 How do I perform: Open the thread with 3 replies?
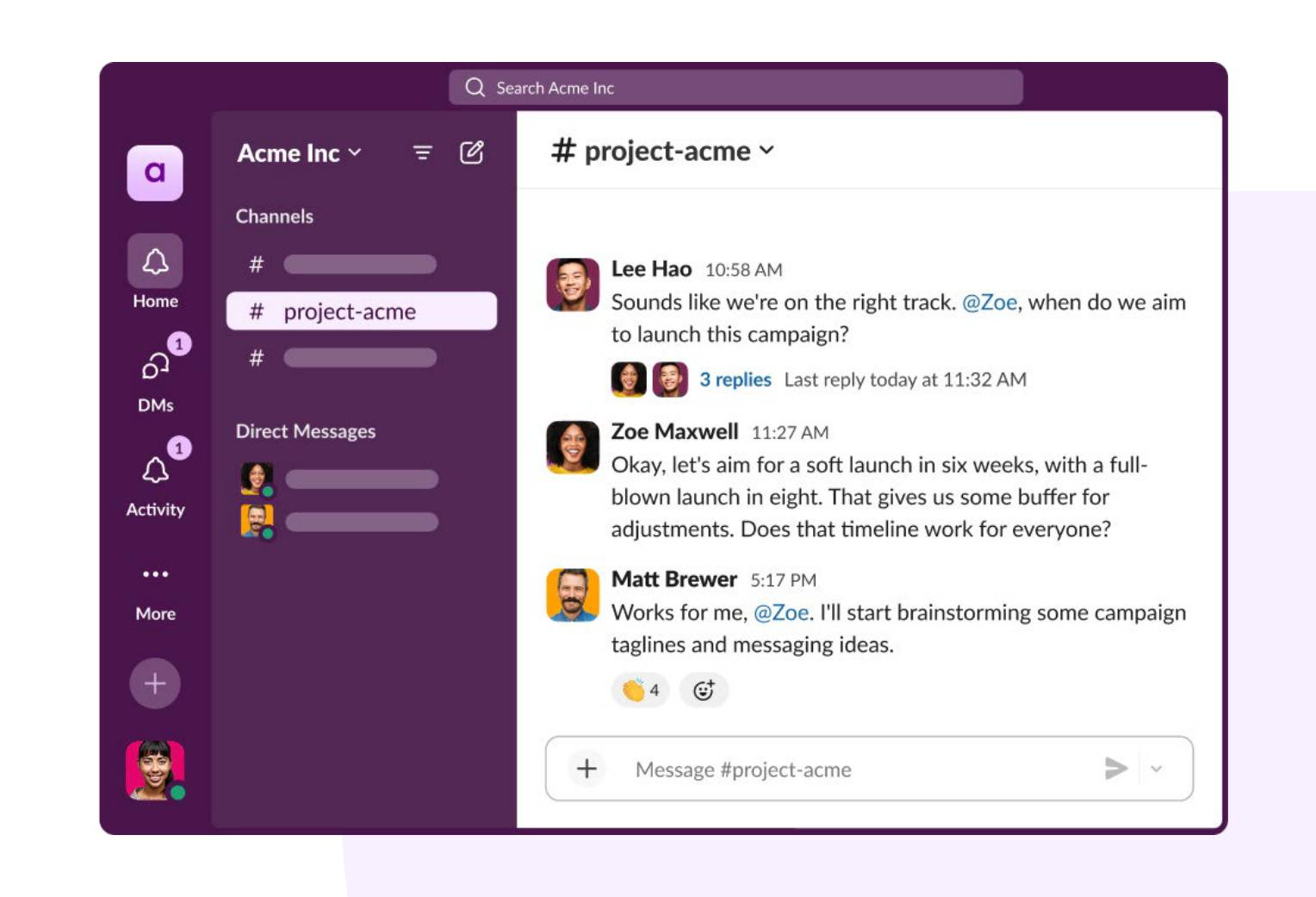click(x=735, y=379)
